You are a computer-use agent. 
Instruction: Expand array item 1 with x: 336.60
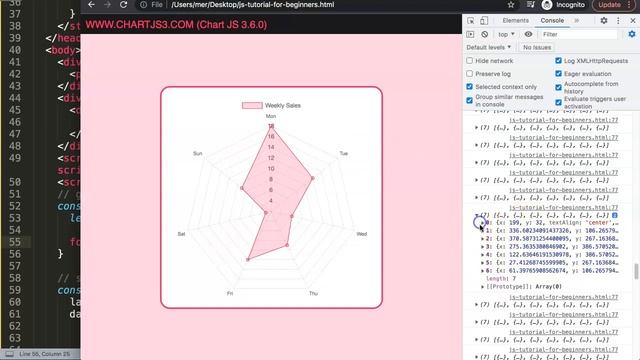(482, 231)
